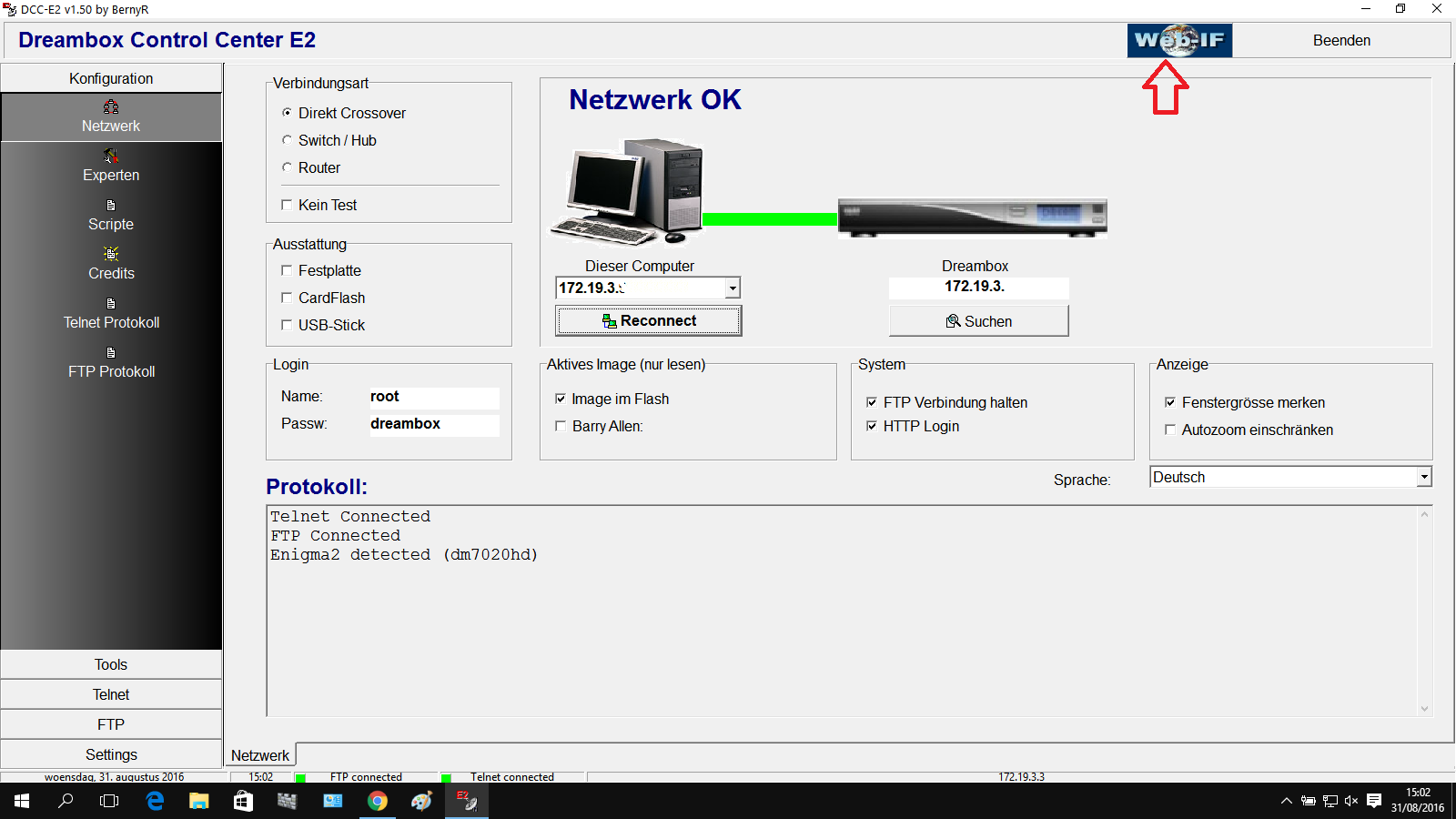Viewport: 1456px width, 819px height.
Task: Open the Scripte sidebar icon
Action: tap(111, 206)
